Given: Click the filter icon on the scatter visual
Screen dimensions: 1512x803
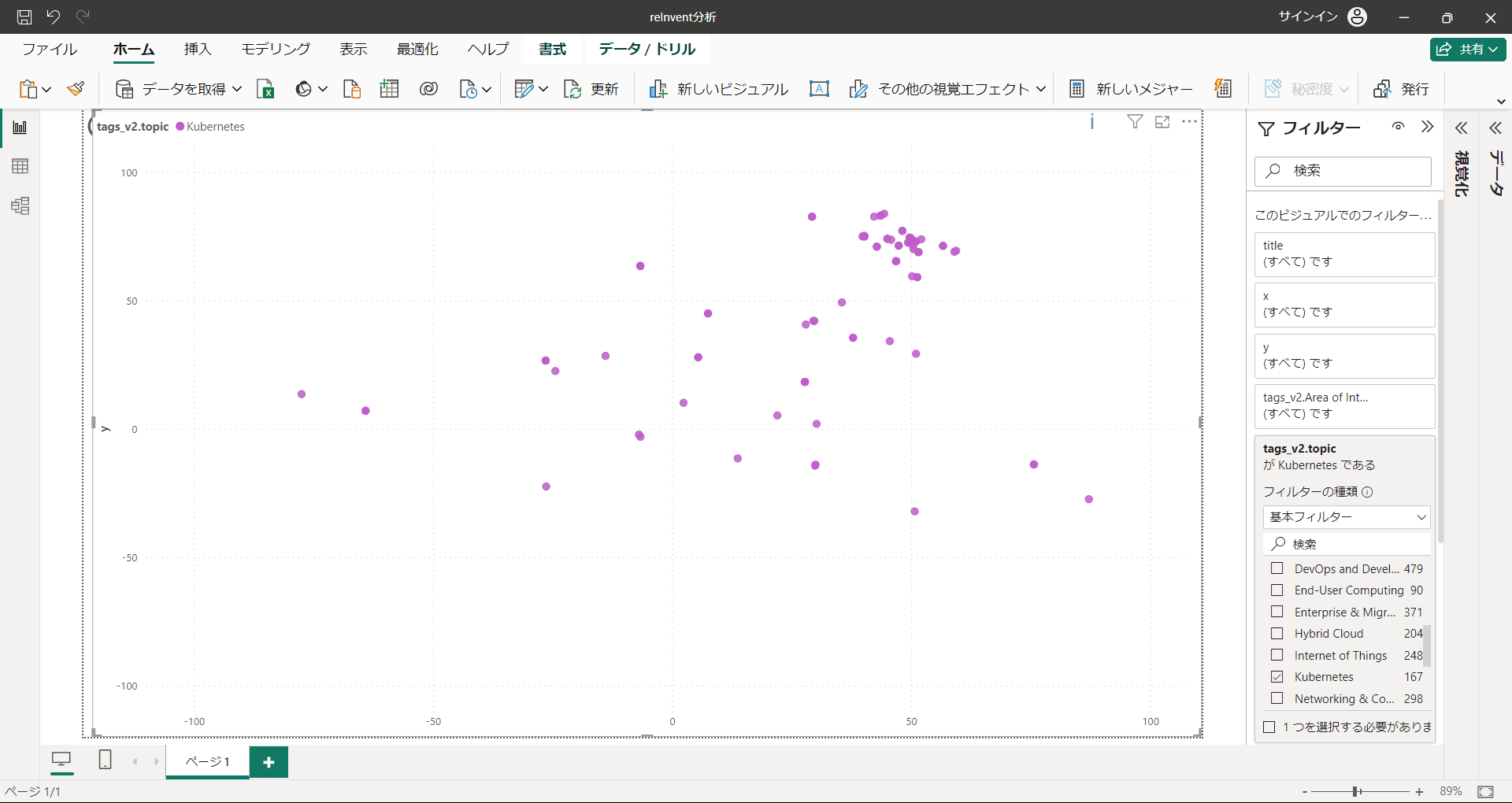Looking at the screenshot, I should (1135, 122).
